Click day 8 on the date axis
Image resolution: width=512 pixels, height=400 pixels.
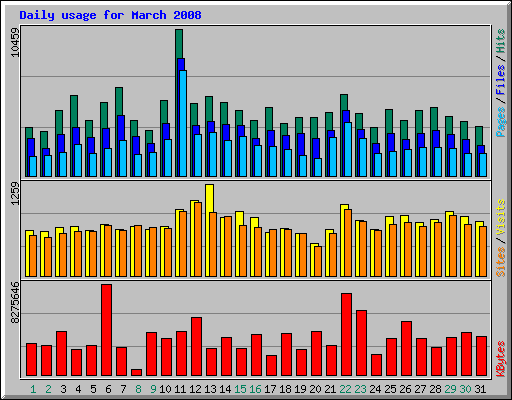138,389
